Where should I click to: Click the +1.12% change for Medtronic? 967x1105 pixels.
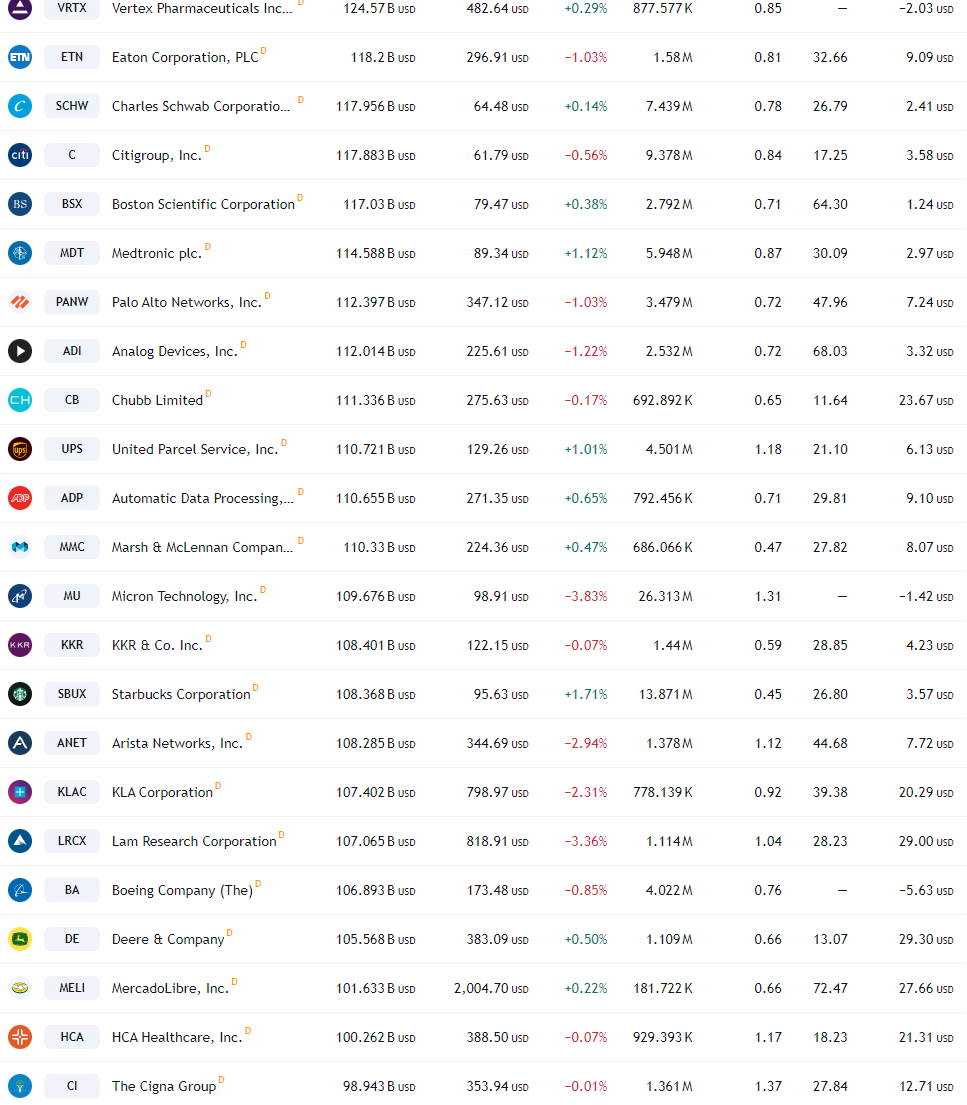[586, 254]
